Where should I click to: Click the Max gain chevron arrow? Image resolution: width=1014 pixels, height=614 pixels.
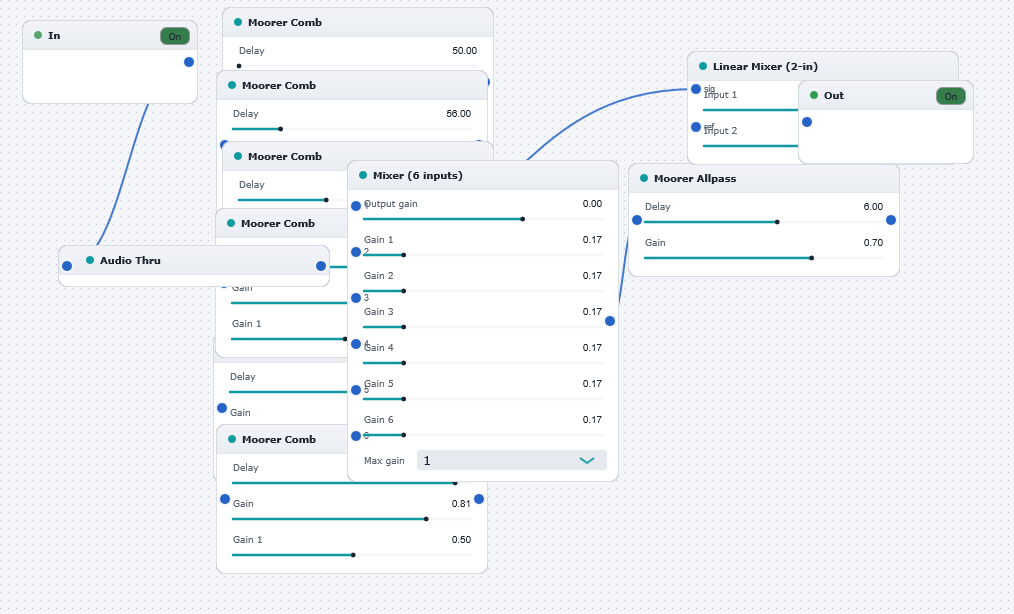pos(587,461)
